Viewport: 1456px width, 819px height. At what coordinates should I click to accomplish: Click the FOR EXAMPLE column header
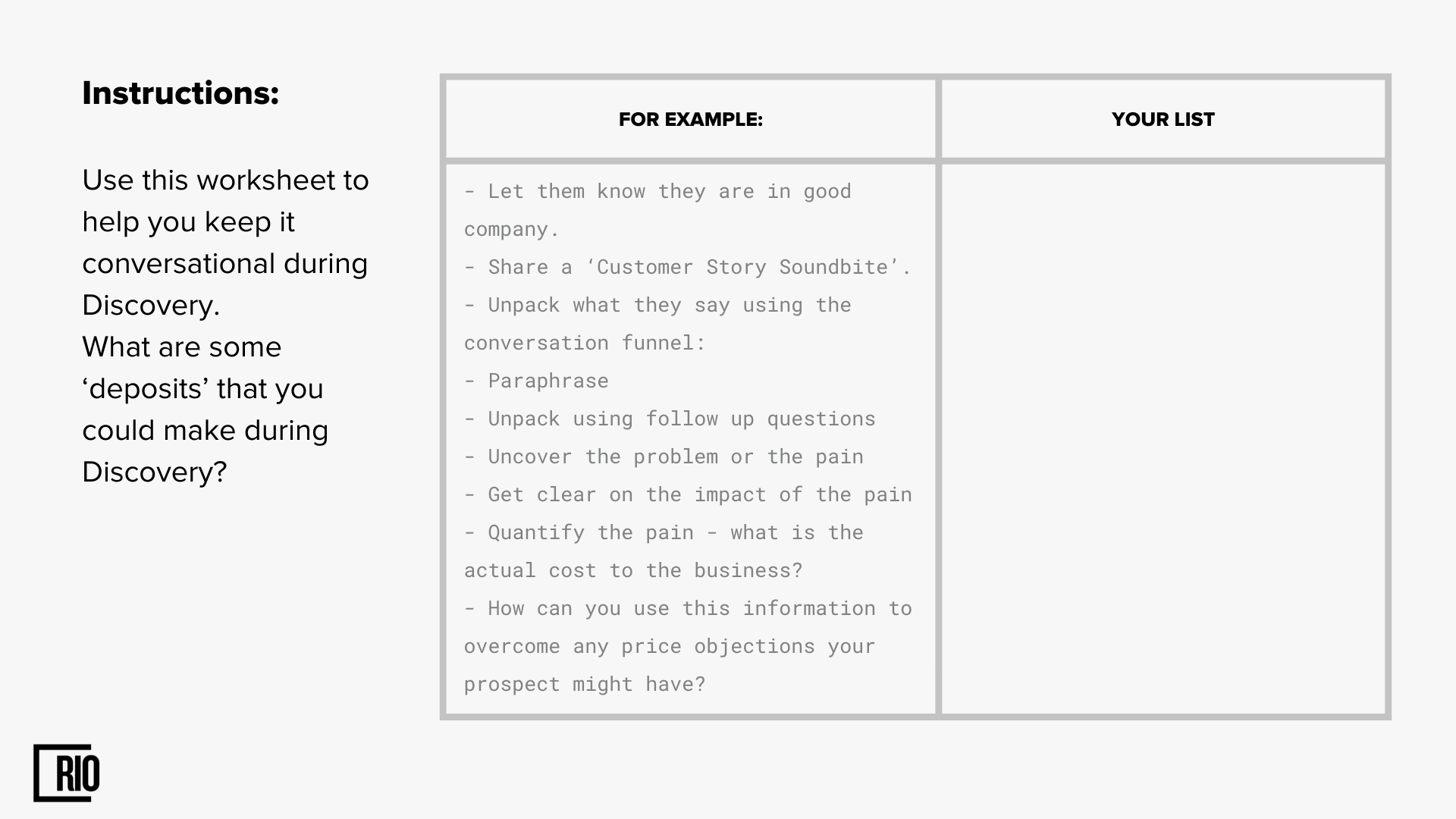coord(690,119)
